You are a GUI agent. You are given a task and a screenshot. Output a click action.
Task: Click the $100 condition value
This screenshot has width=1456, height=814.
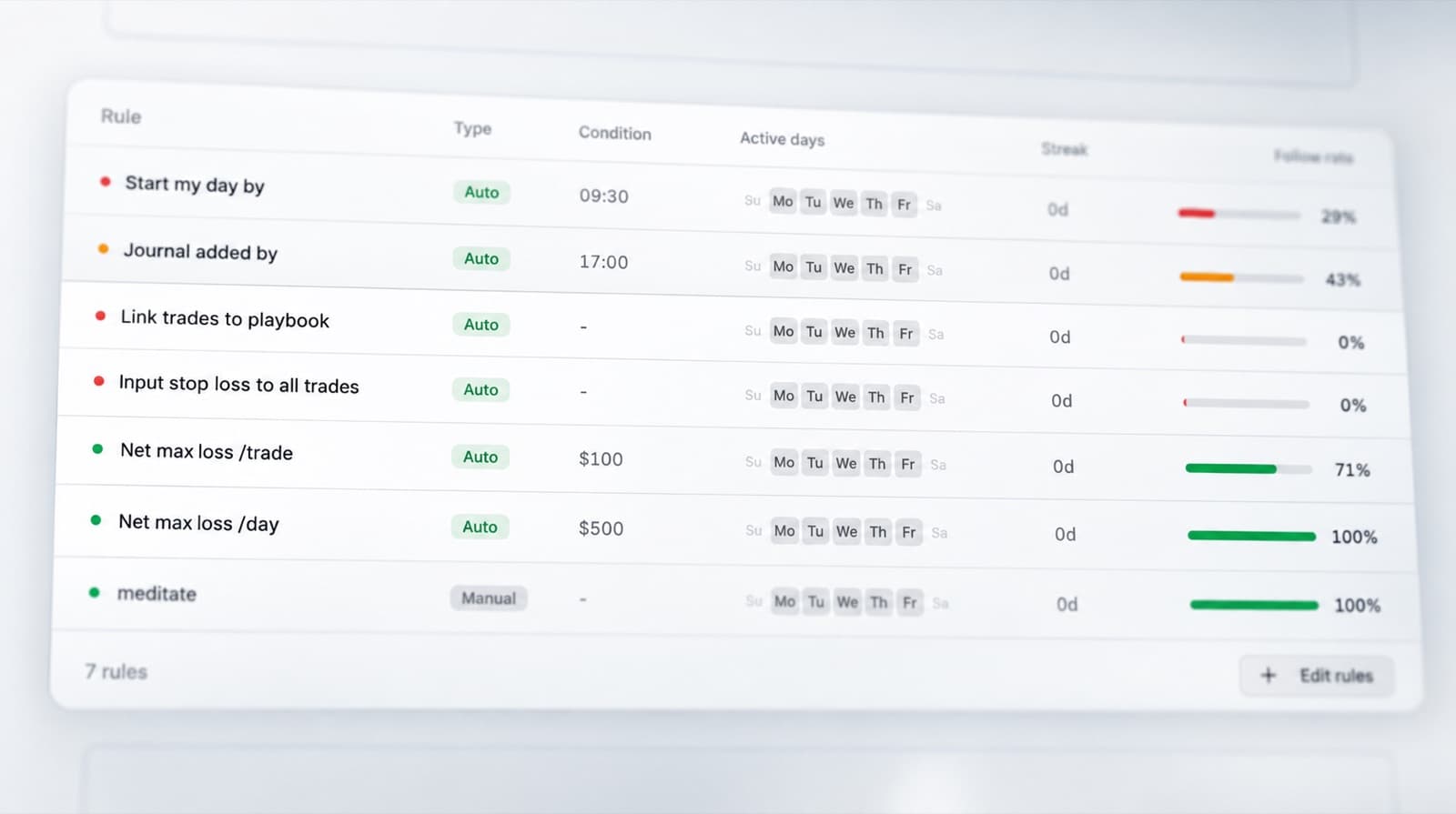pos(601,458)
